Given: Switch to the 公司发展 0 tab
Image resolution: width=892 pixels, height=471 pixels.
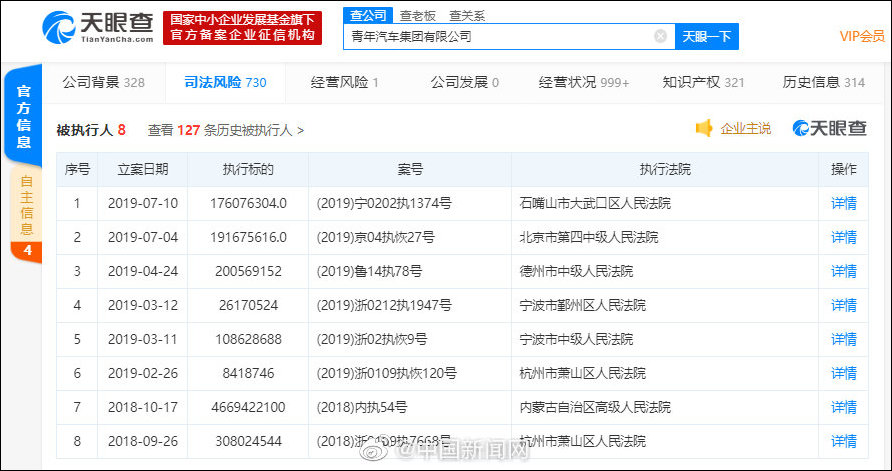Looking at the screenshot, I should tap(465, 82).
